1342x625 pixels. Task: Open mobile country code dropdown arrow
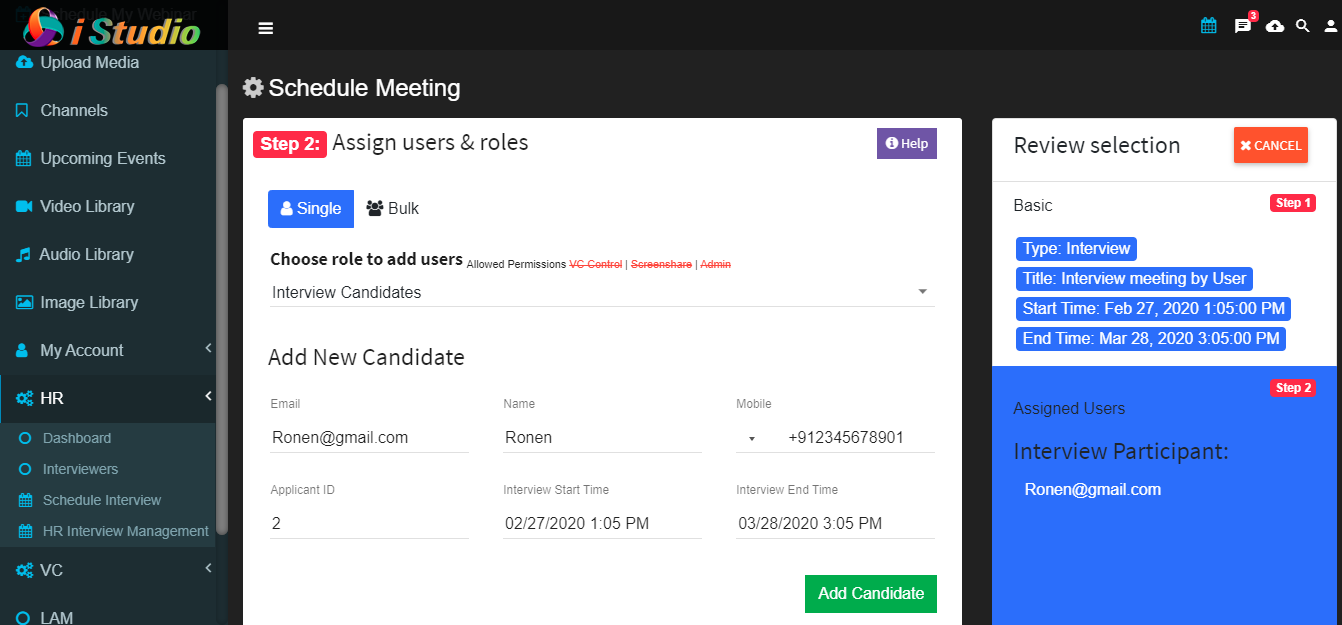(751, 439)
